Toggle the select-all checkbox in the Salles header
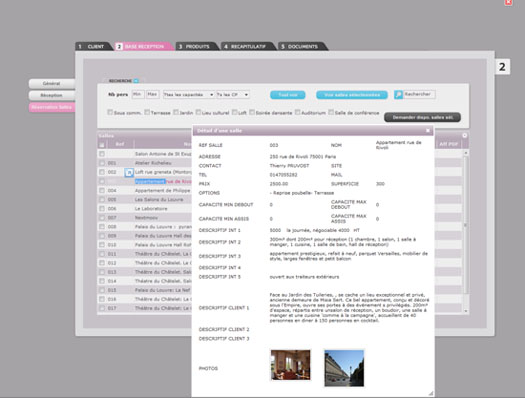Image resolution: width=525 pixels, height=398 pixels. click(102, 145)
